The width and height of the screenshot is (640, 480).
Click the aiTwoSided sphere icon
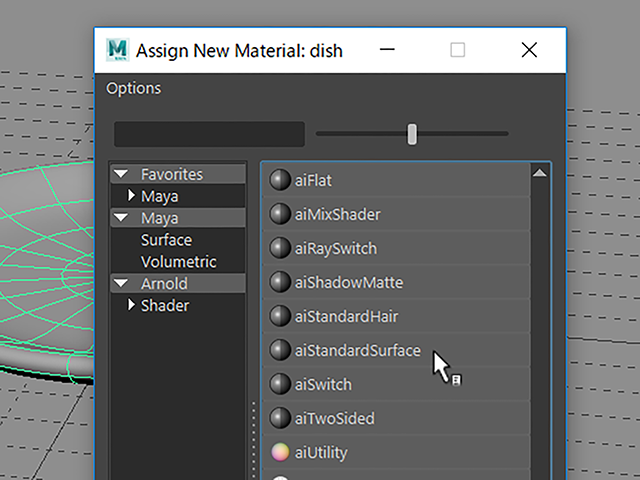(280, 418)
